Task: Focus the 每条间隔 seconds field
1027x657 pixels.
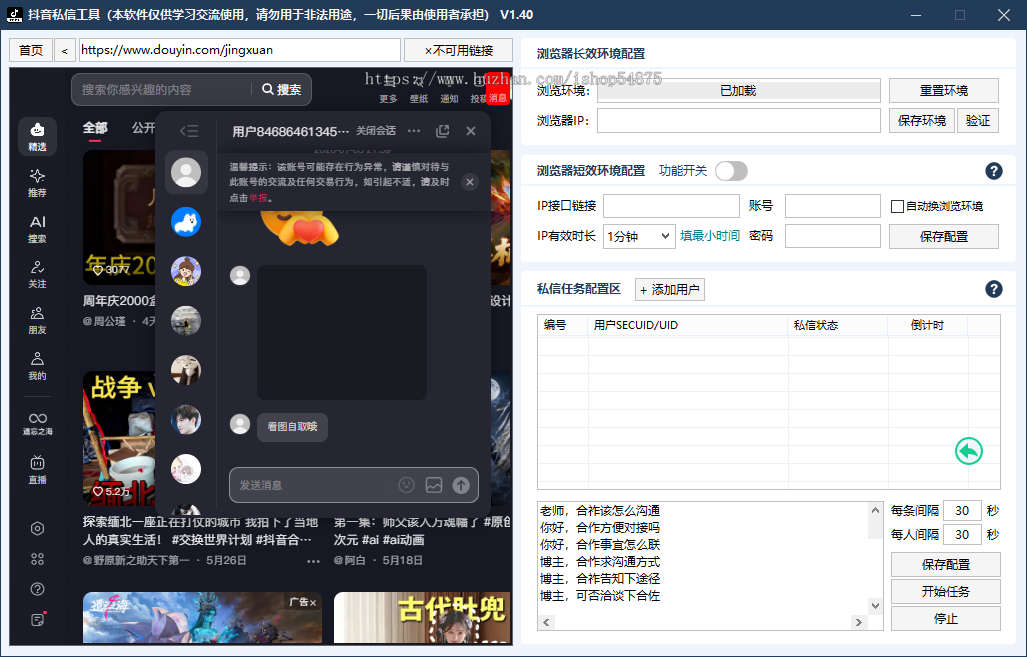Action: [962, 510]
